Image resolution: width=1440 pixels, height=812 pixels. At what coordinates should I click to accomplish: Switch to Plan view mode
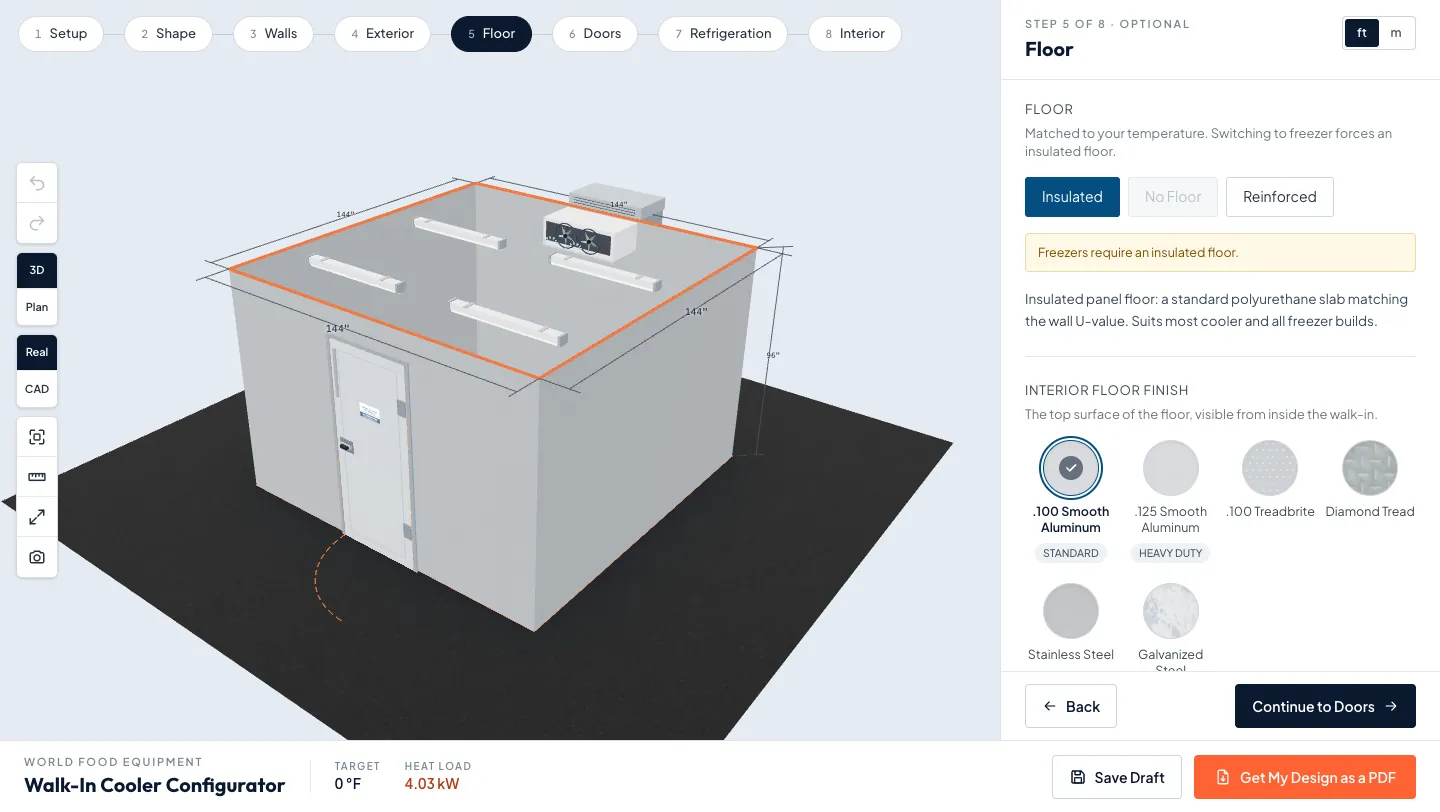(37, 307)
